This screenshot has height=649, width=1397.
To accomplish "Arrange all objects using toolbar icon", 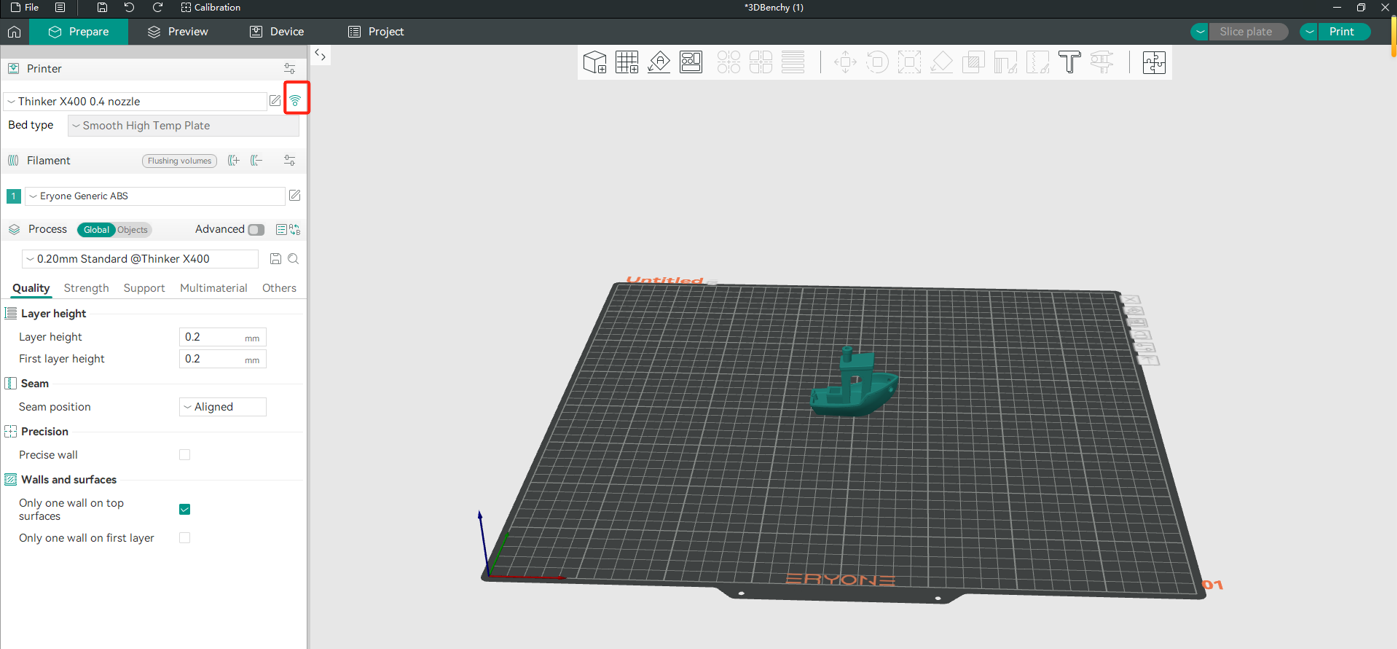I will tap(691, 62).
